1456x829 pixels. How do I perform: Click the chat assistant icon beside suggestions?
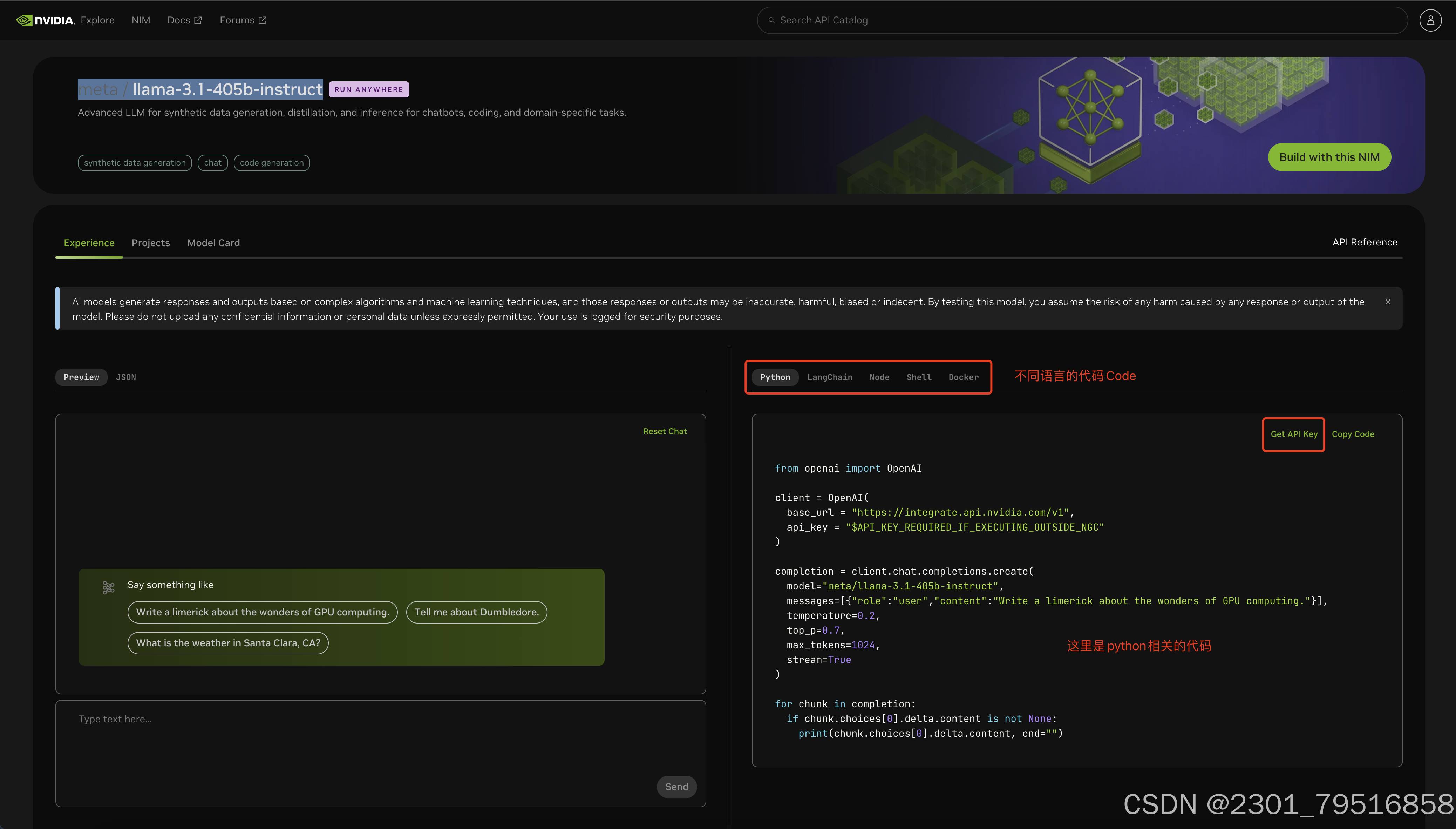pyautogui.click(x=108, y=587)
